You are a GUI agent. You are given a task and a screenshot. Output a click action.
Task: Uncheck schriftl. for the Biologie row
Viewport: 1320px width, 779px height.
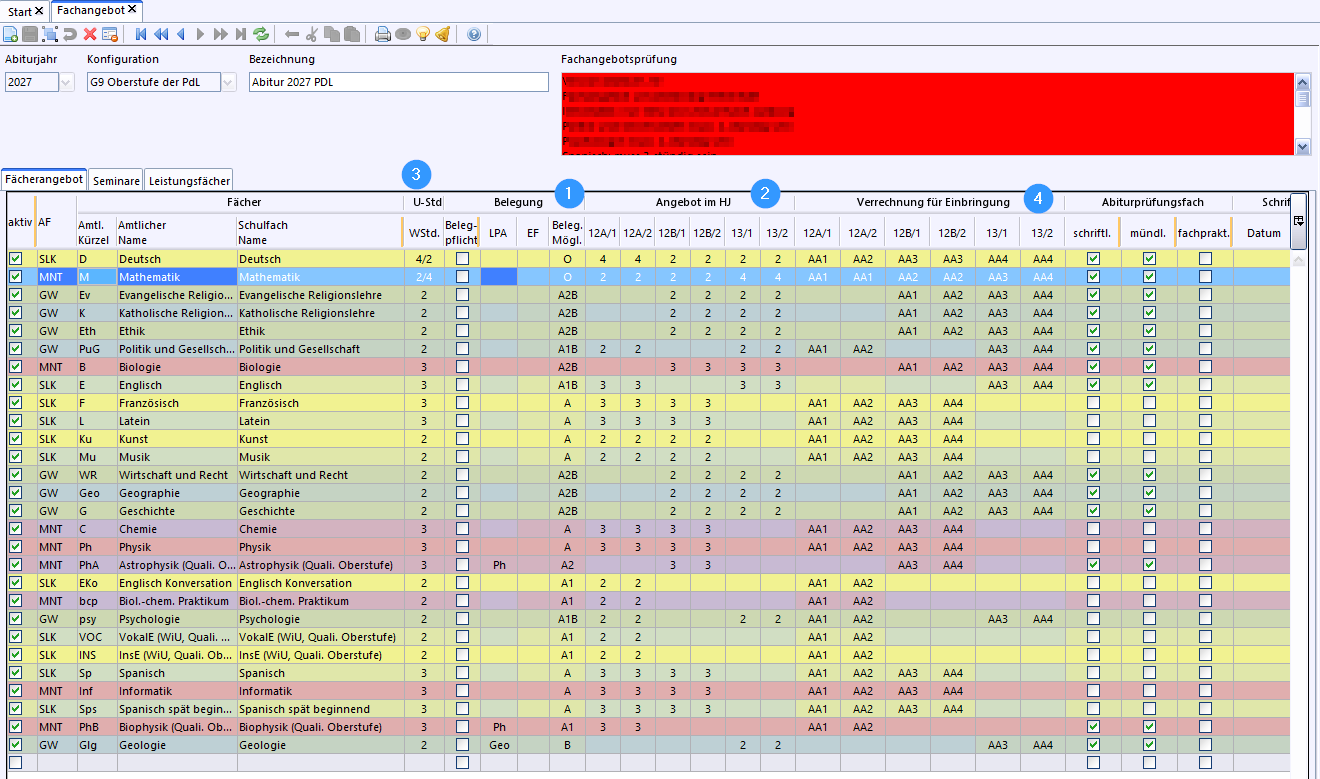[x=1093, y=367]
